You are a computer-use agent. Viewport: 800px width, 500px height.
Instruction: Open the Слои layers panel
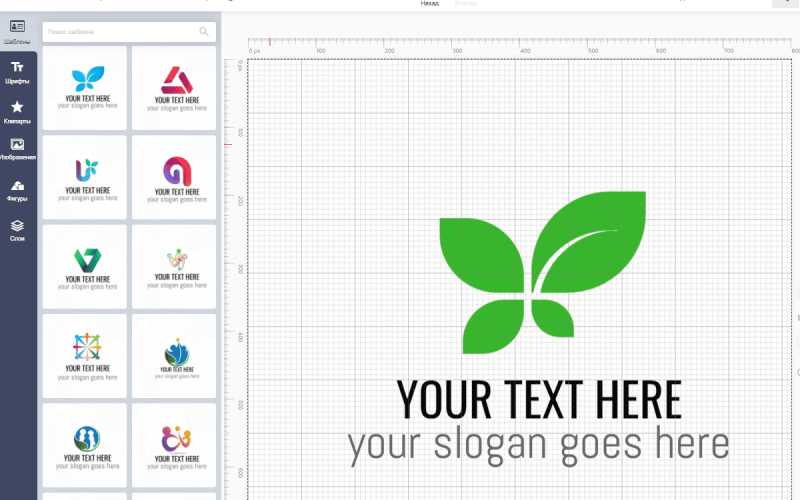[x=17, y=231]
